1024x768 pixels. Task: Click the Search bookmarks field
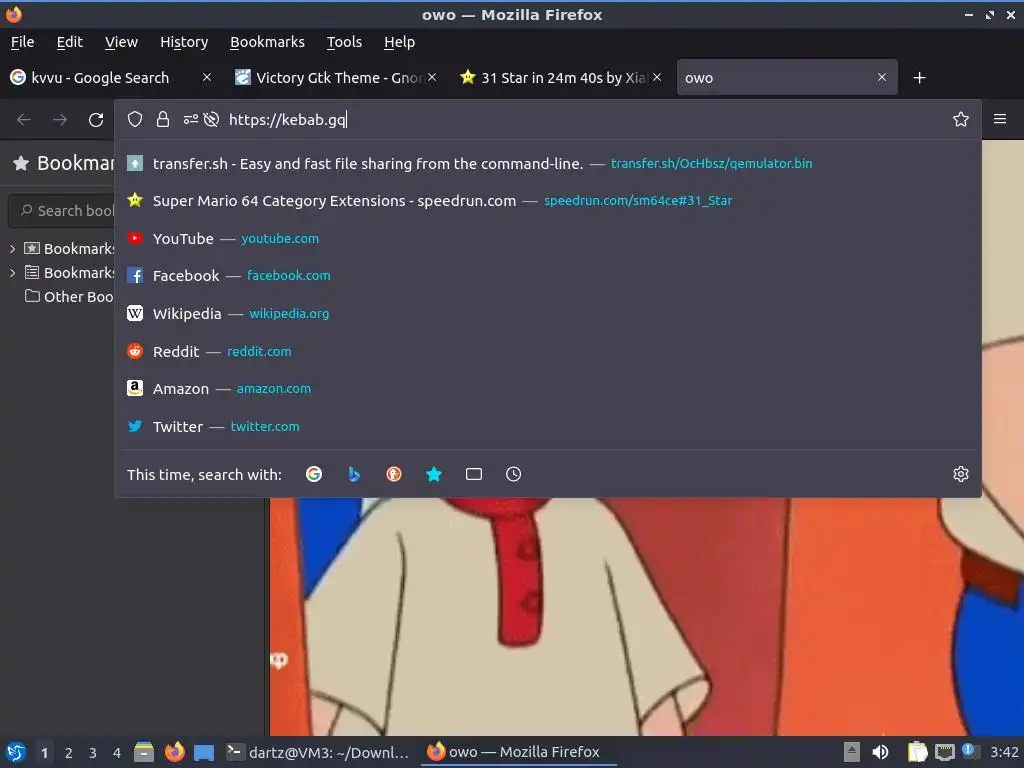pyautogui.click(x=63, y=210)
